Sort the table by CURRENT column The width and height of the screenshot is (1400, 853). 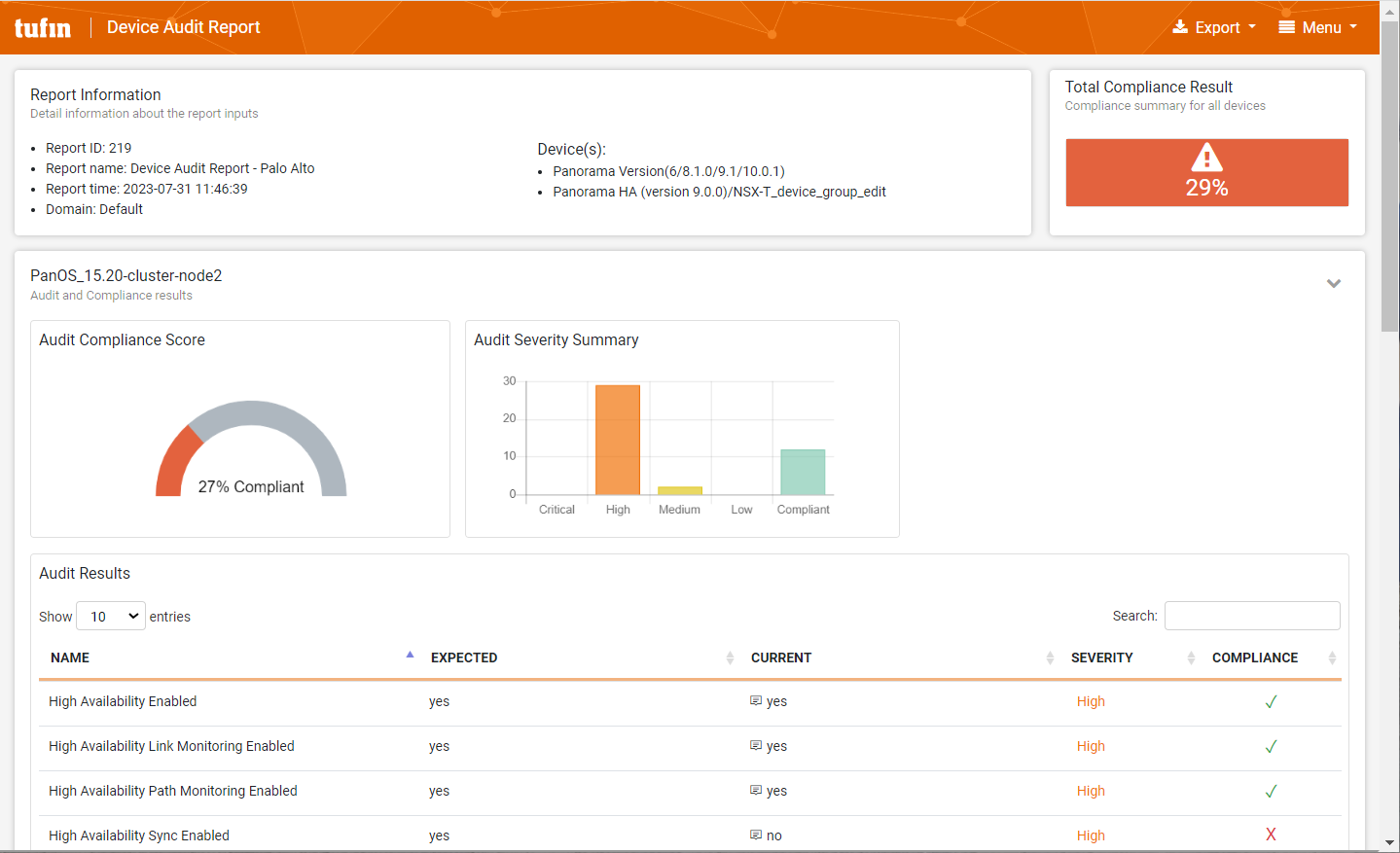(x=900, y=658)
